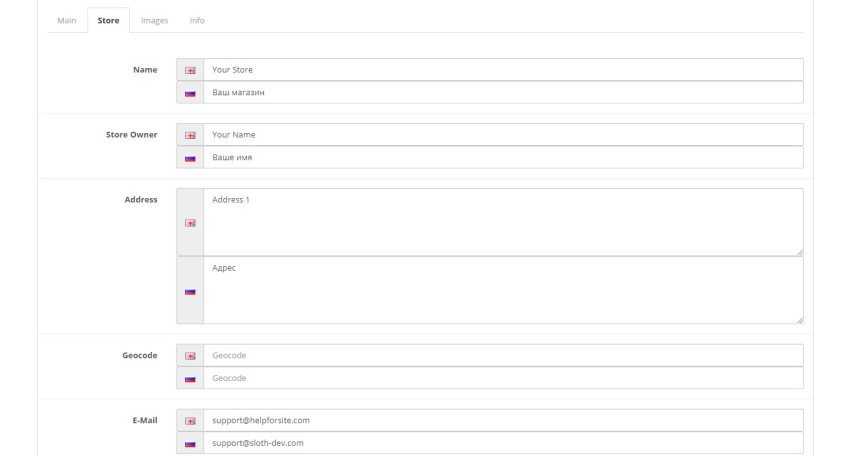Focus the Your Store name field

pyautogui.click(x=503, y=70)
